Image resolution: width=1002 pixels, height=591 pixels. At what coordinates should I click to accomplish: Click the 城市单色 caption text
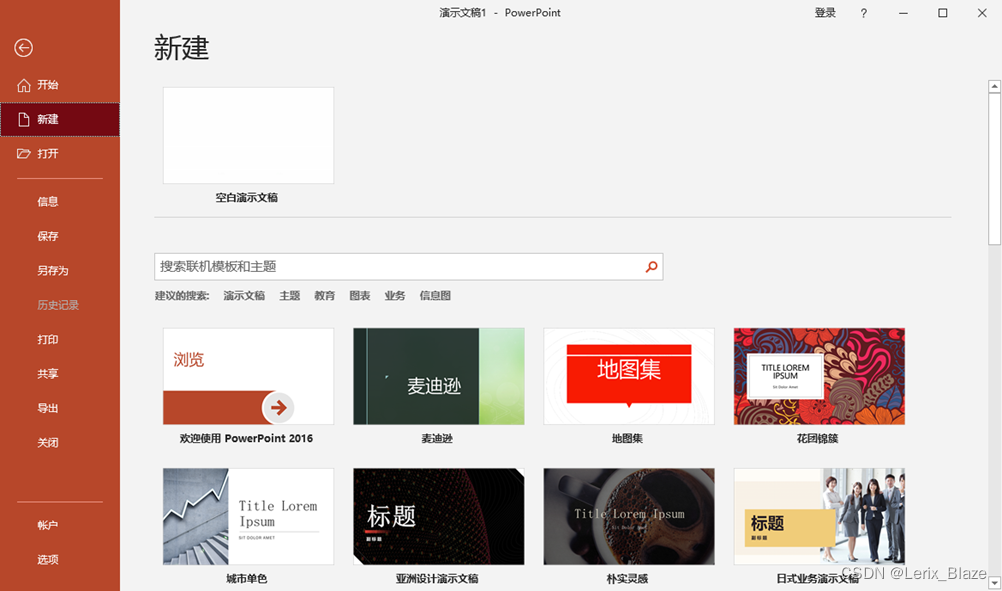[x=247, y=579]
